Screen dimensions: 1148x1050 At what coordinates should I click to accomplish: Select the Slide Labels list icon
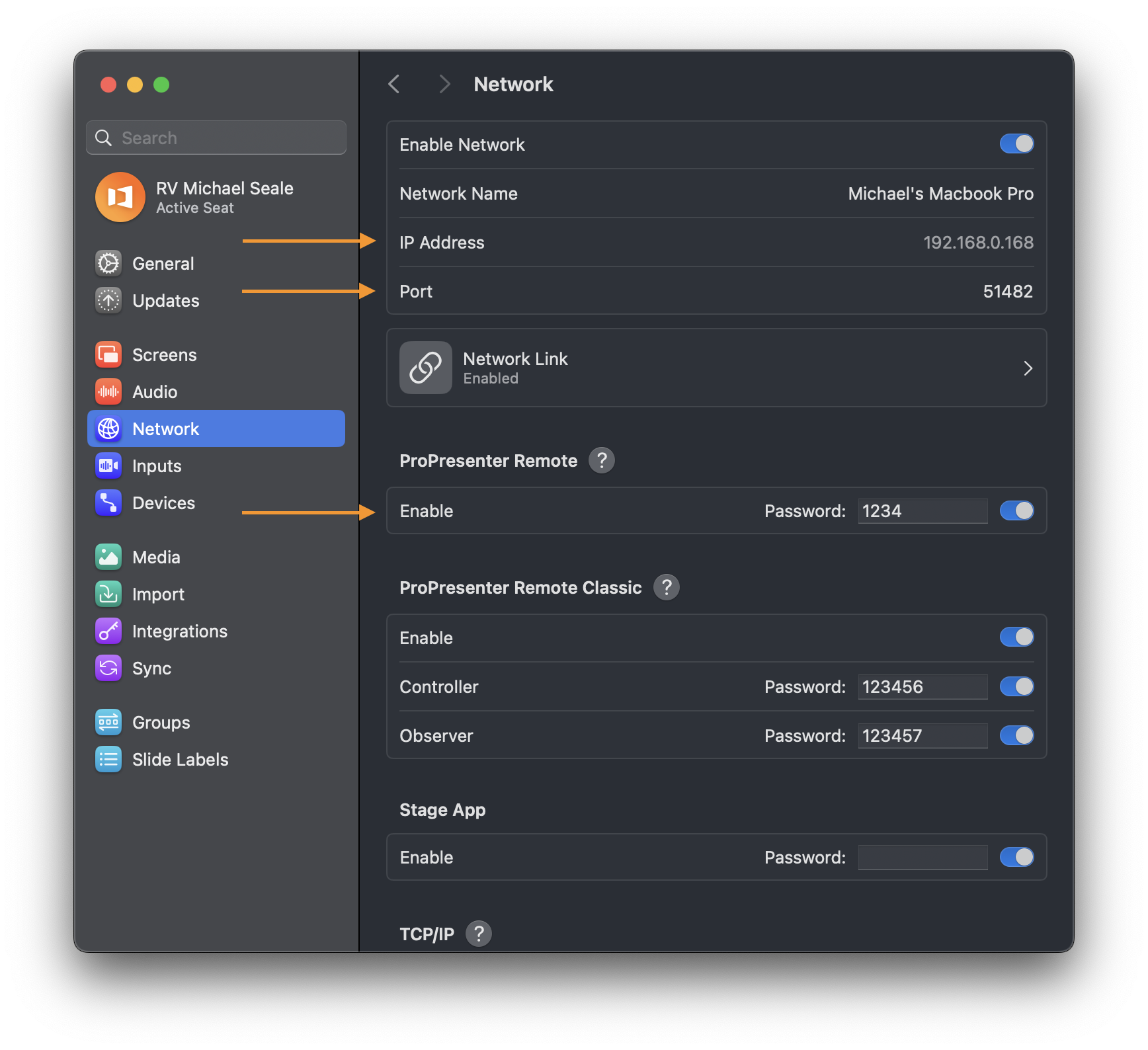tap(108, 759)
